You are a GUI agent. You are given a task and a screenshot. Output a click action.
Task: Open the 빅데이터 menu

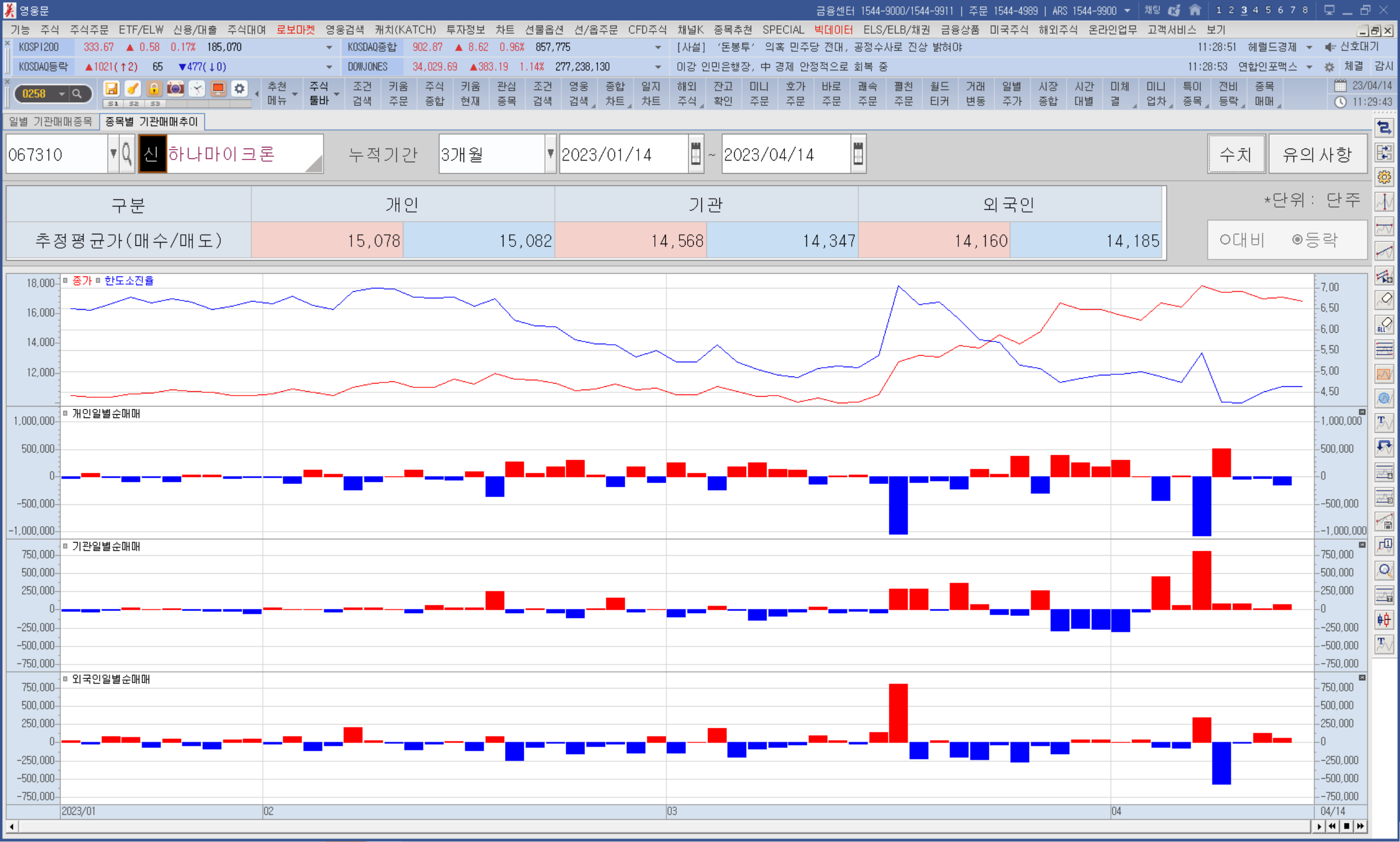pyautogui.click(x=833, y=30)
